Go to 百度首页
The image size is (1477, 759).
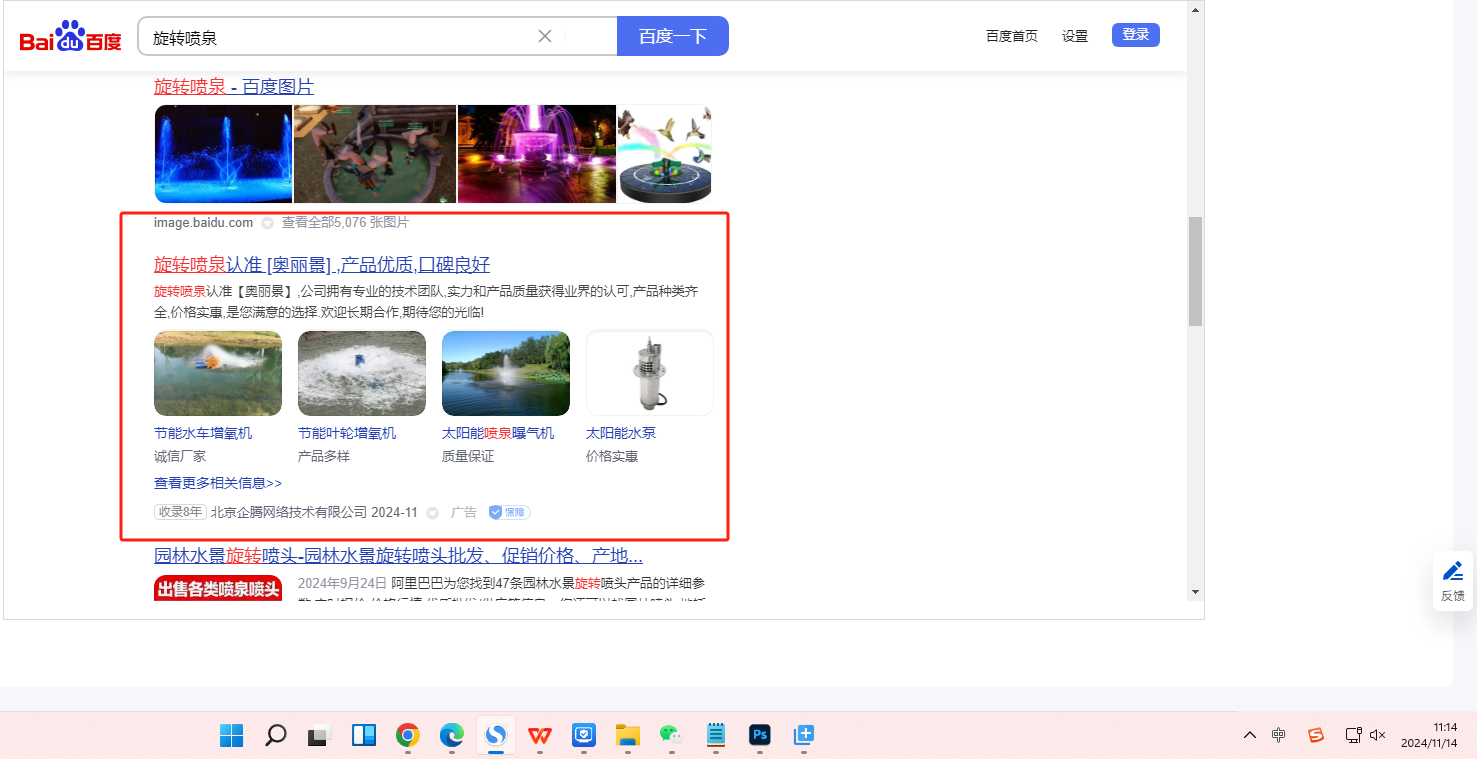coord(1011,36)
